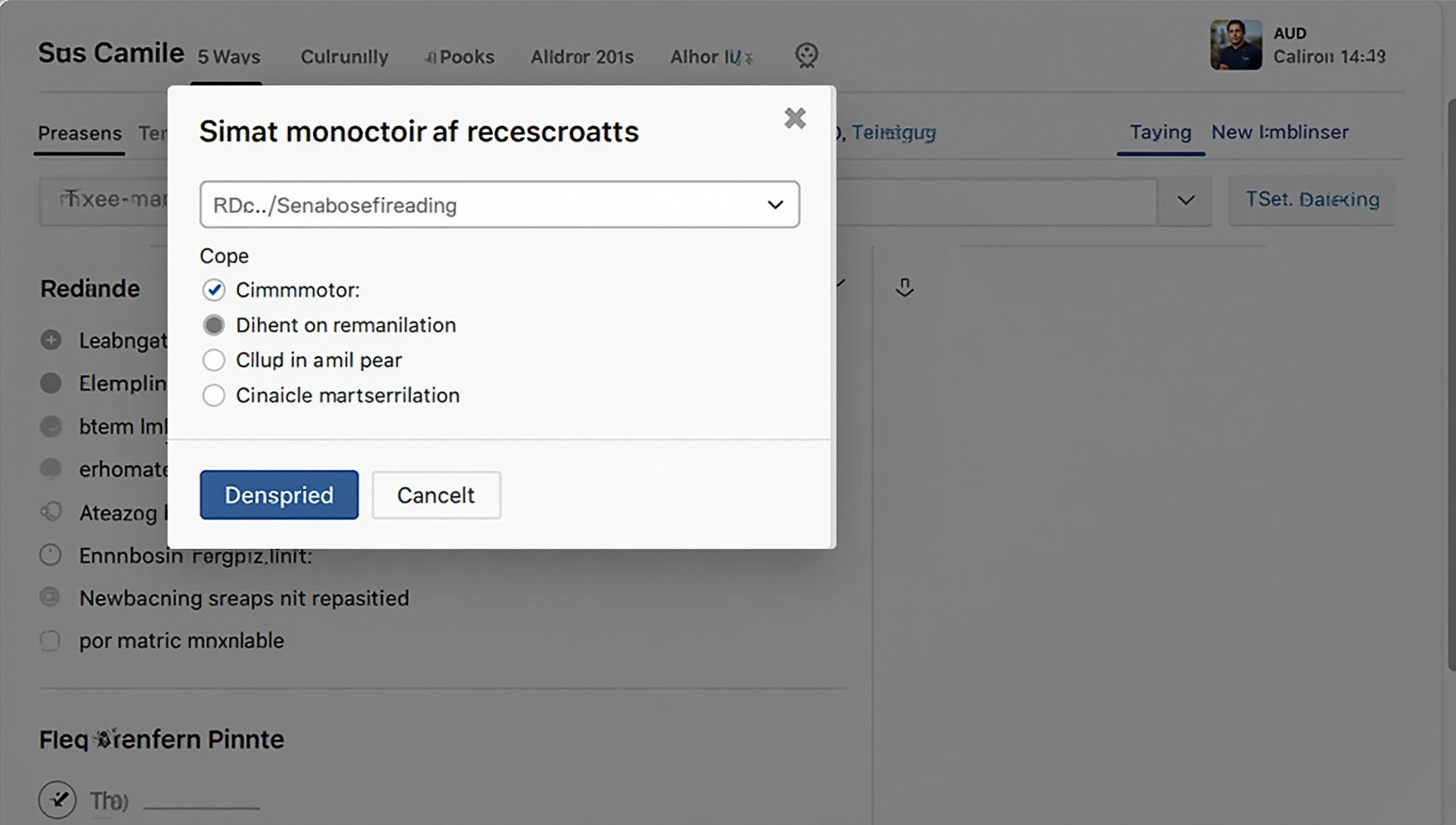Click the Cancelt button
The height and width of the screenshot is (825, 1456).
coord(435,495)
